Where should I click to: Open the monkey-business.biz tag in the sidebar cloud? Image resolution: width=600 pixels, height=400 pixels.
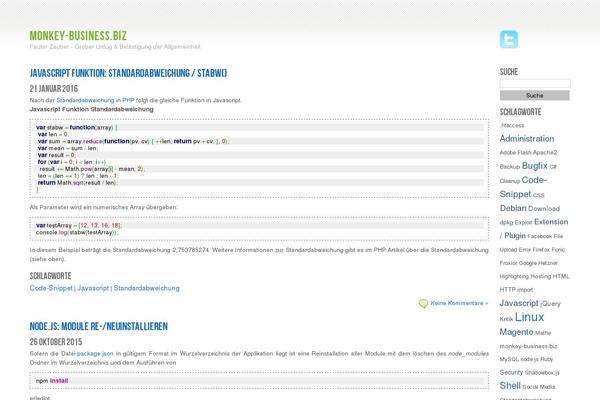528,346
